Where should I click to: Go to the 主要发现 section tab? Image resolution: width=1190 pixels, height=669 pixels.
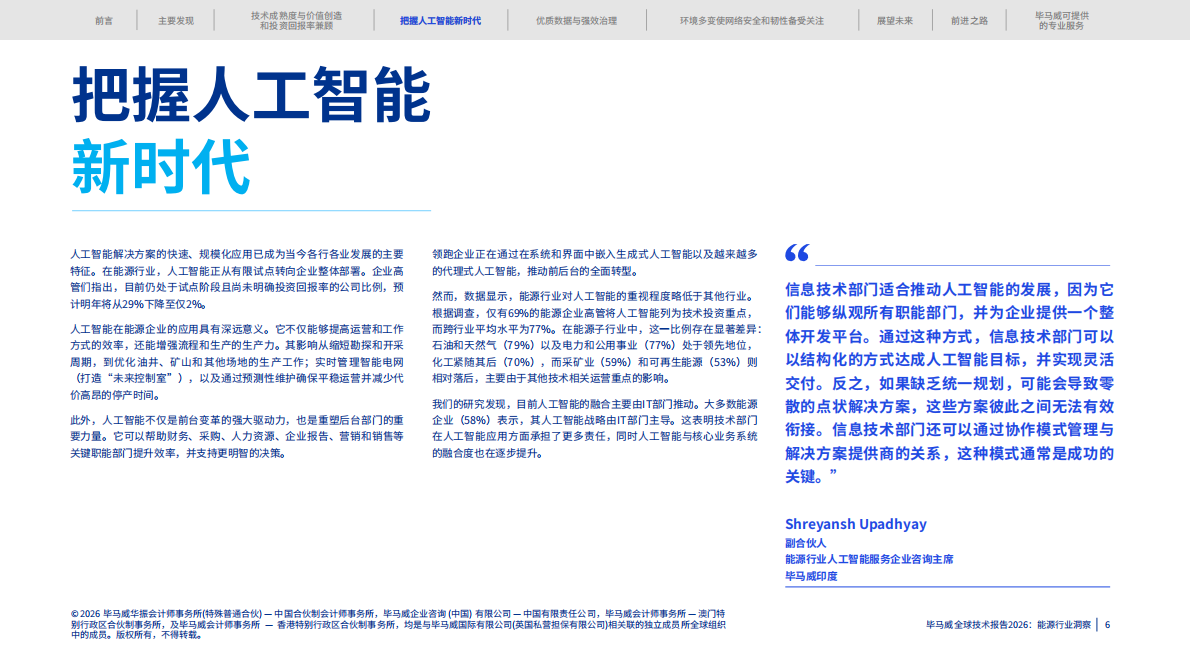[x=176, y=20]
